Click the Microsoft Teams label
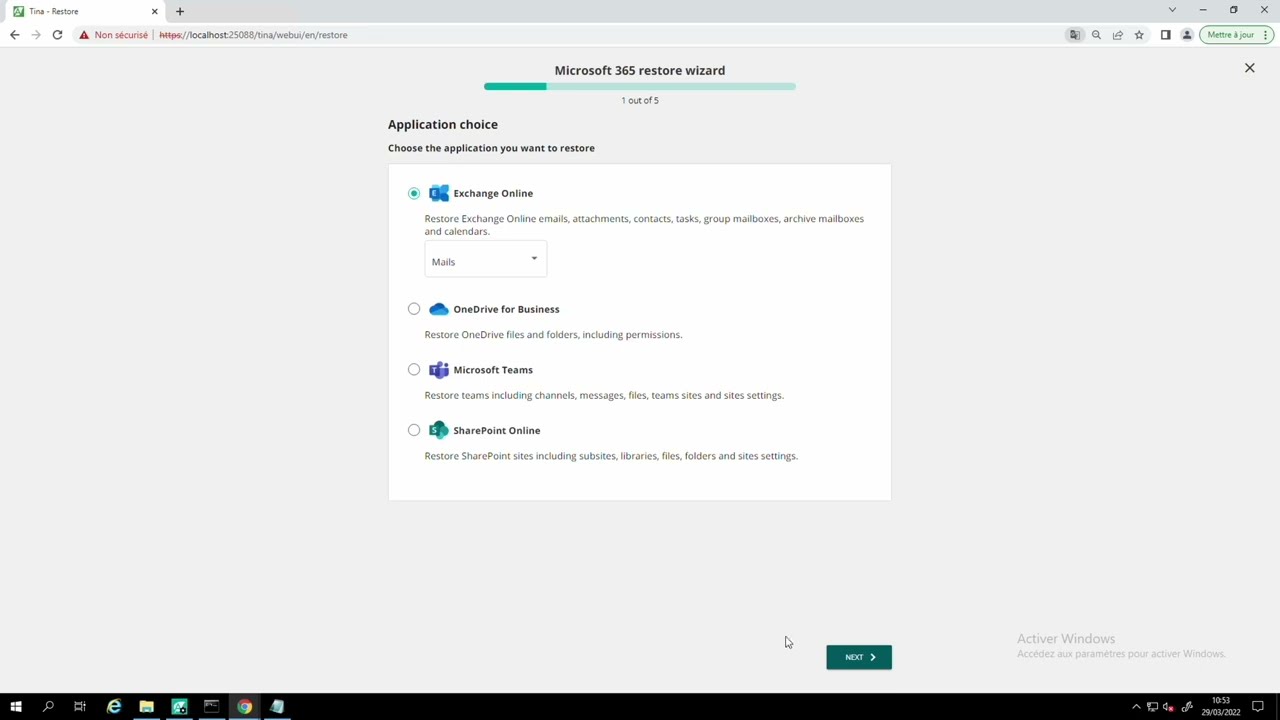Image resolution: width=1280 pixels, height=720 pixels. [493, 370]
